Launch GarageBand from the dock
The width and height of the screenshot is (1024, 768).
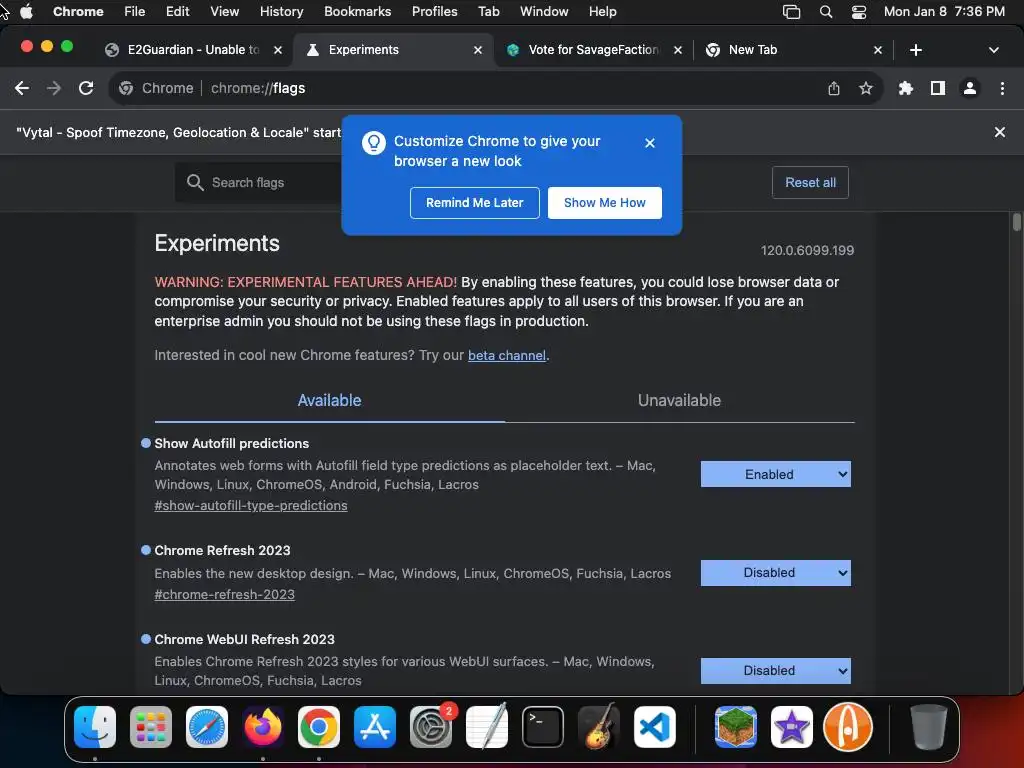[599, 727]
